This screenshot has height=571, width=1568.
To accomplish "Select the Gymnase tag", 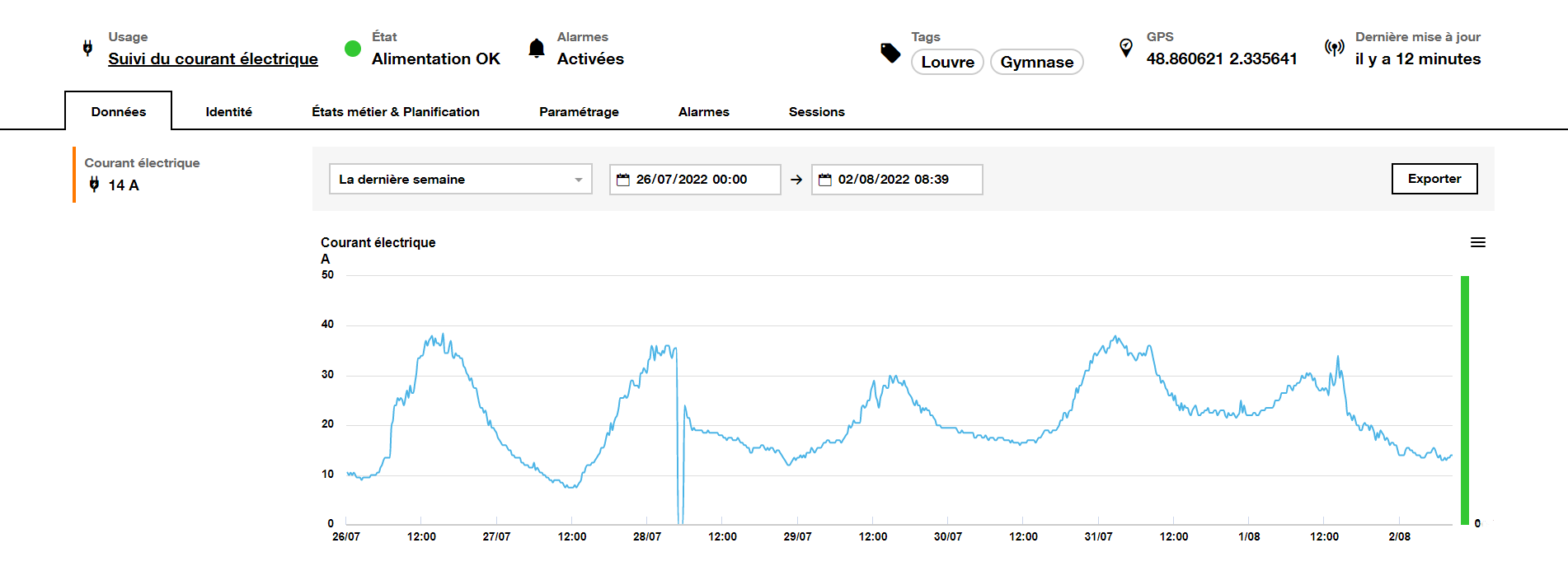I will pos(1036,63).
